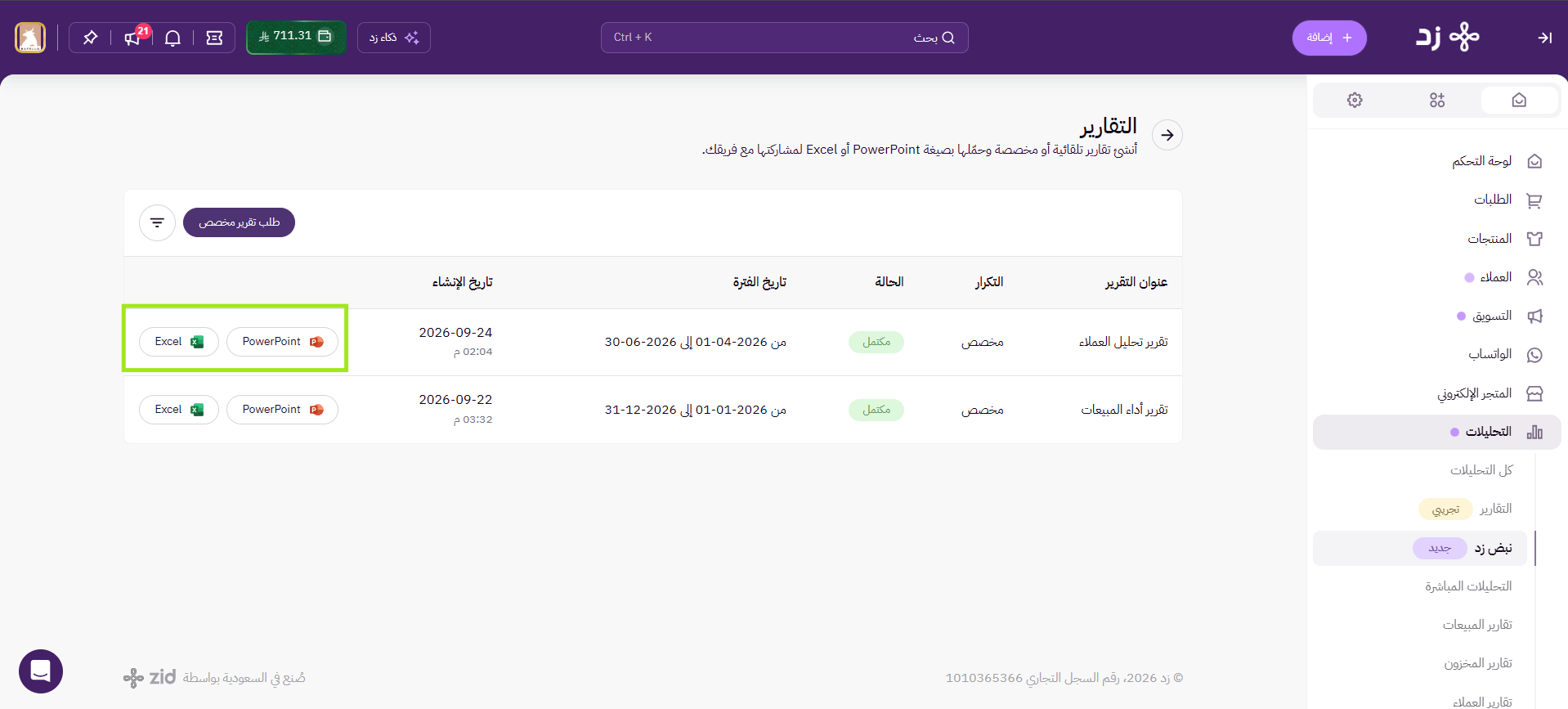Click تقرير أداء المبيعات report title
The image size is (1568, 709).
[x=1124, y=410]
